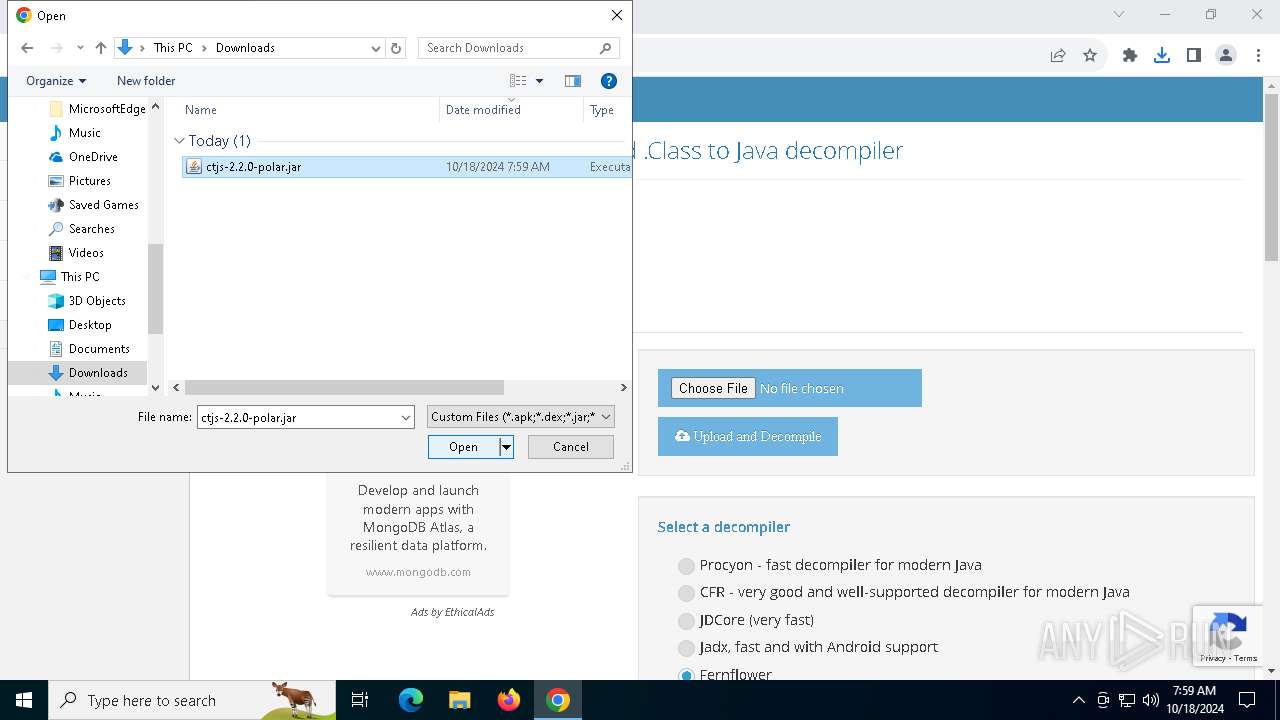Select JDCore decompiler option
Image resolution: width=1280 pixels, height=720 pixels.
pyautogui.click(x=686, y=621)
